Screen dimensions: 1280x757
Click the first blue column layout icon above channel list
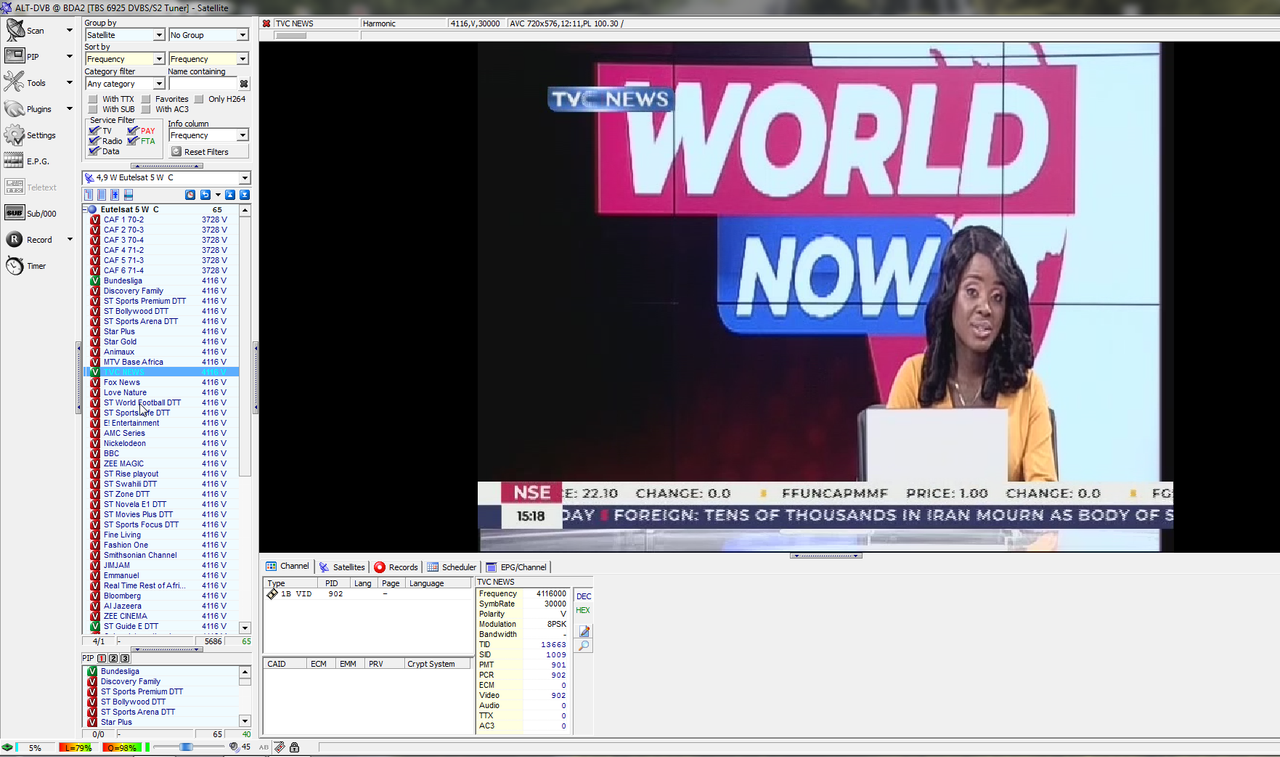click(88, 195)
